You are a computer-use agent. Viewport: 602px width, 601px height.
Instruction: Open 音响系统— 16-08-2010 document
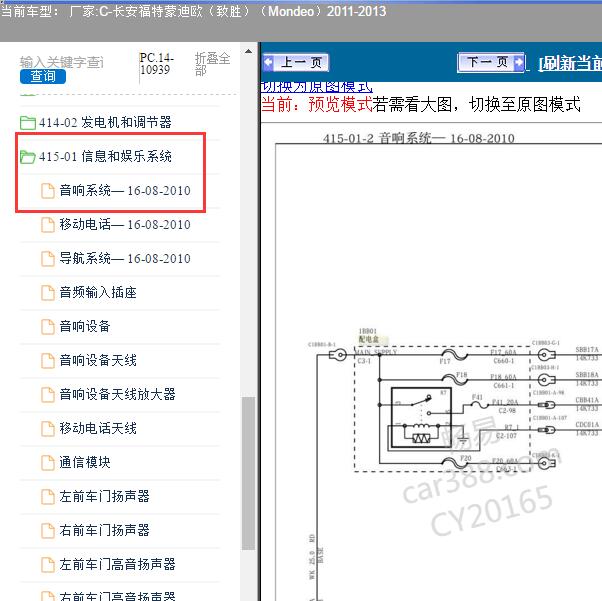point(125,191)
